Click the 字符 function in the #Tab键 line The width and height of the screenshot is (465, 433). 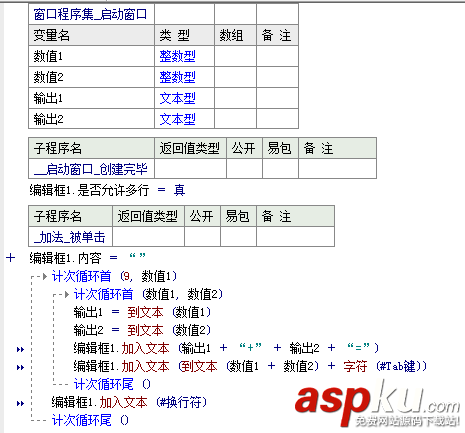355,366
